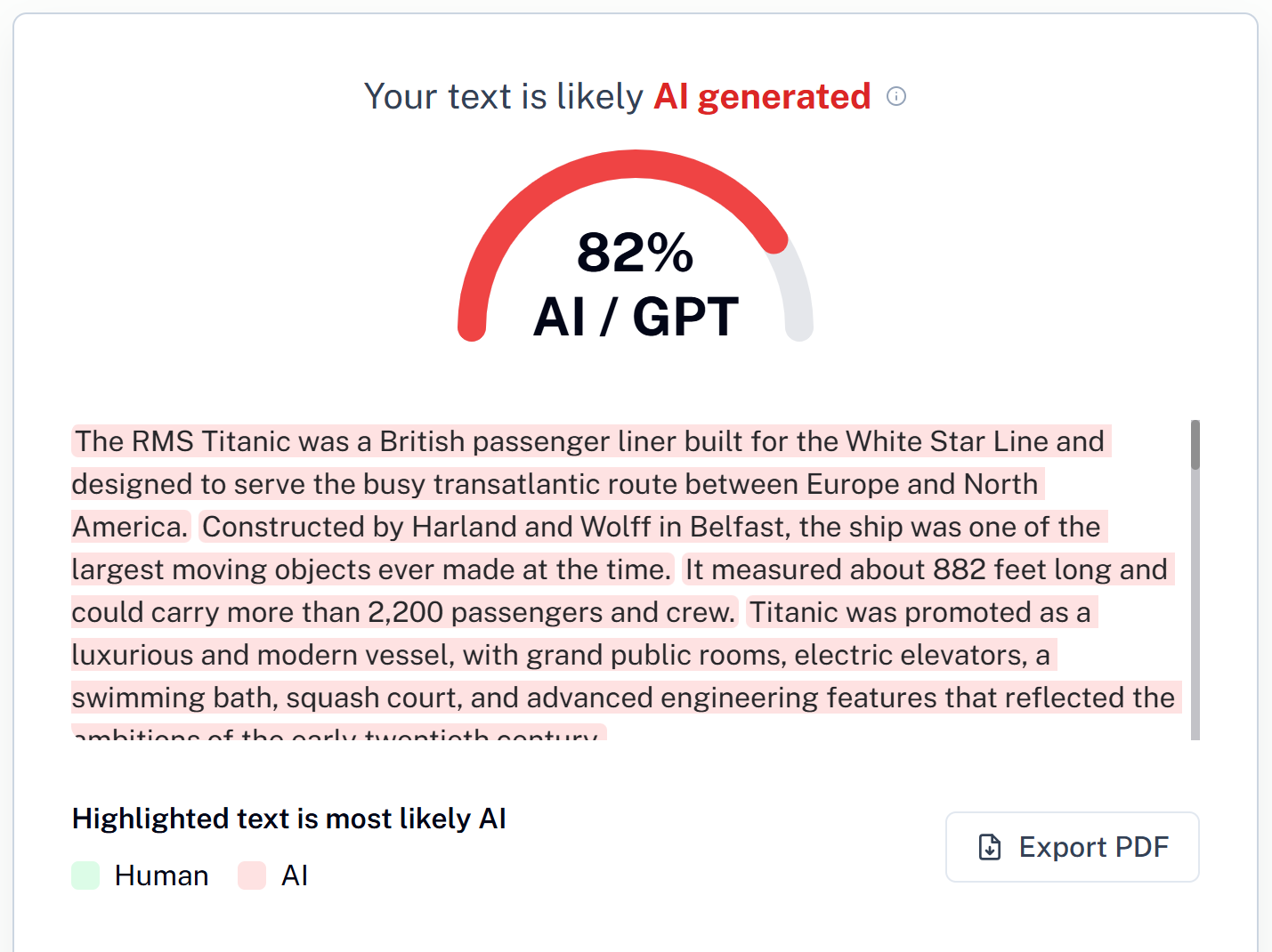Screen dimensions: 1272x952
Task: Click the 'Human' legend label
Action: pyautogui.click(x=161, y=875)
